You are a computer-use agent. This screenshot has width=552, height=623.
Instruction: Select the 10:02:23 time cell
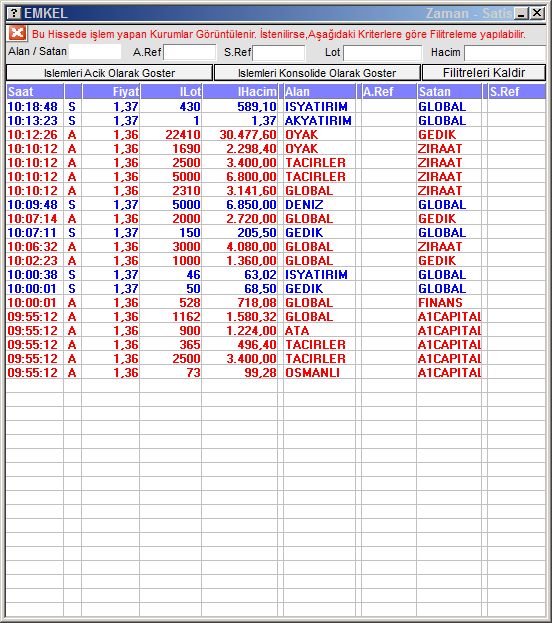[x=33, y=261]
